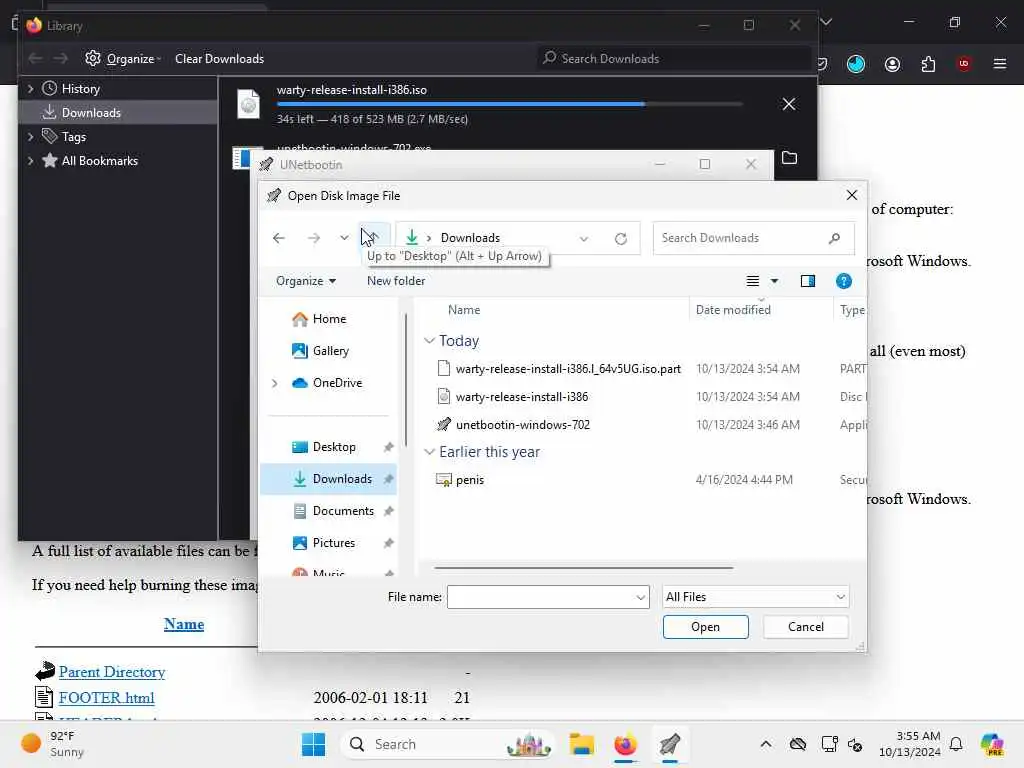This screenshot has height=768, width=1024.
Task: Open the Organize menu in file dialog
Action: pyautogui.click(x=306, y=281)
